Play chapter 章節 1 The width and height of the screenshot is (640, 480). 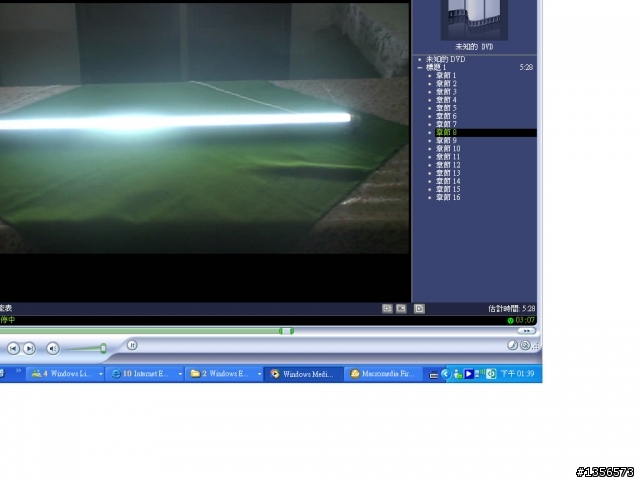coord(446,76)
